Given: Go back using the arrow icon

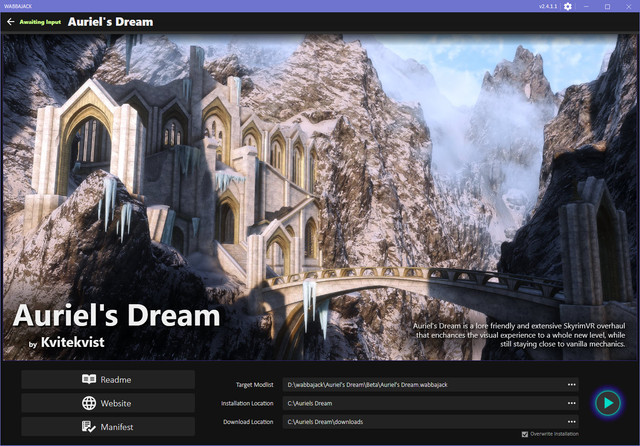Looking at the screenshot, I should 11,22.
